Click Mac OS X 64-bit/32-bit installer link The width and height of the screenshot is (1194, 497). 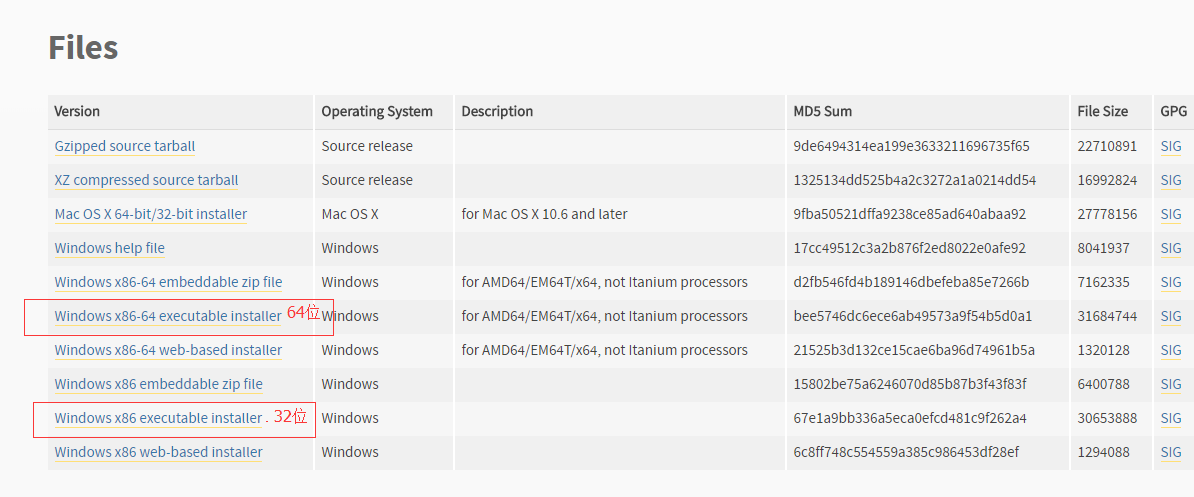151,215
